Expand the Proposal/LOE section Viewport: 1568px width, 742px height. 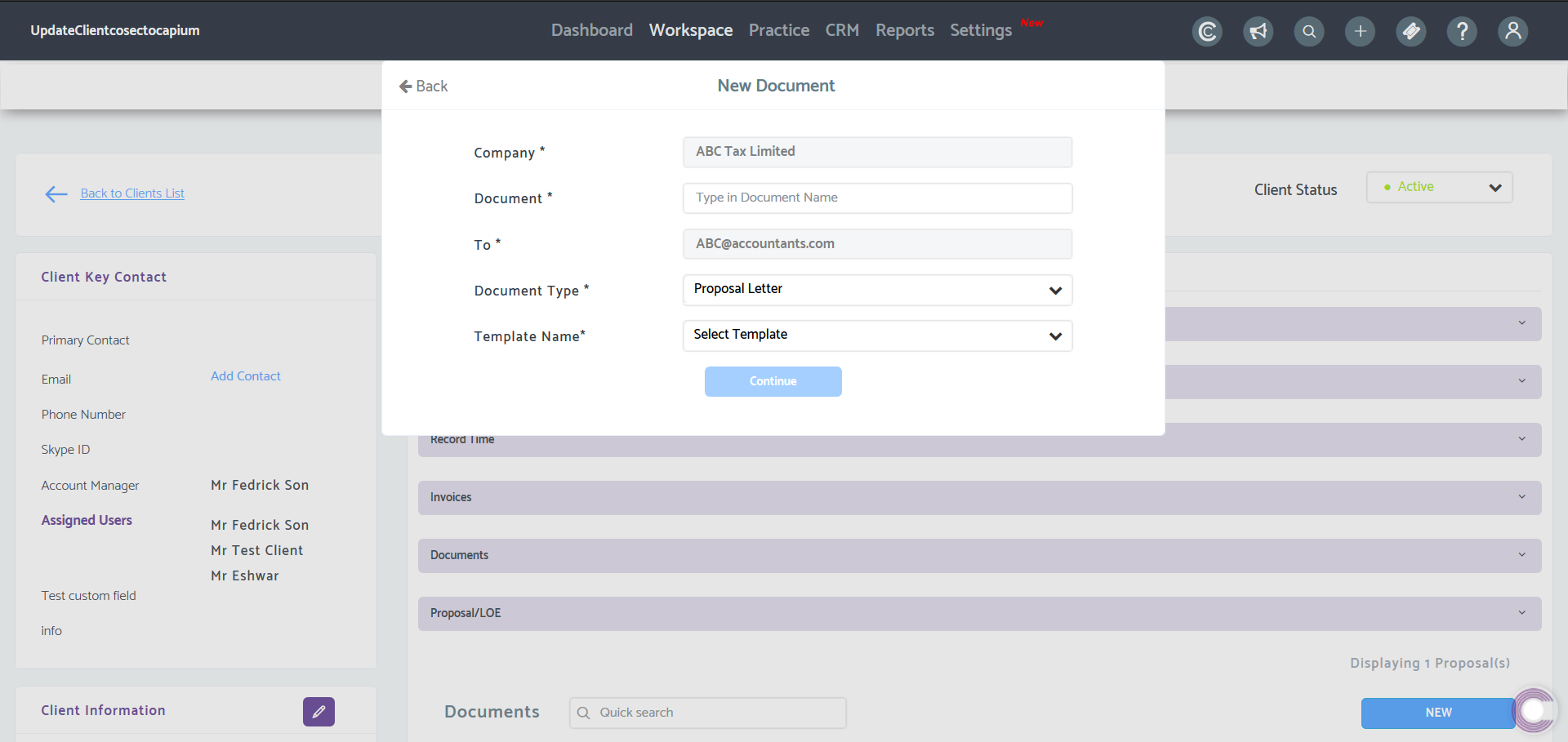(x=979, y=614)
